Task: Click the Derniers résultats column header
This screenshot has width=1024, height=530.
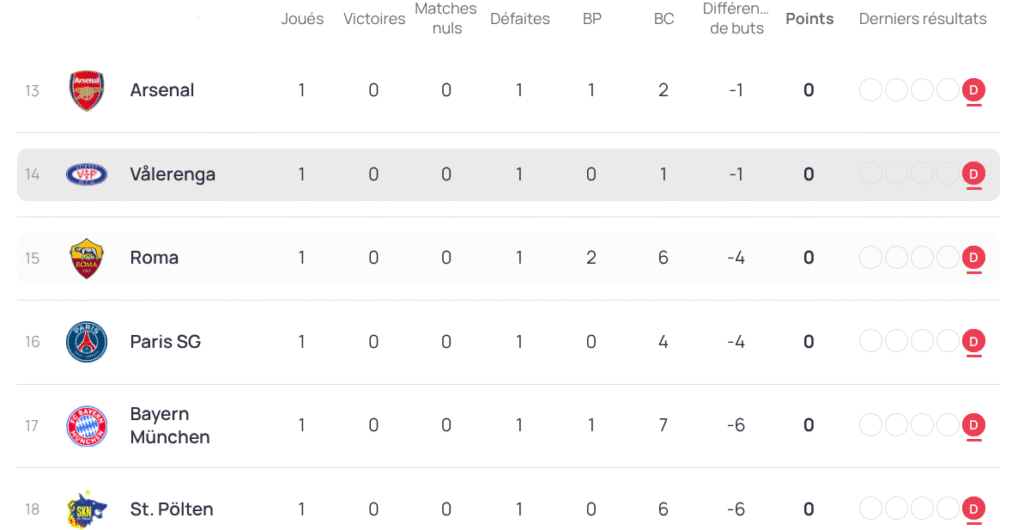Action: 922,19
